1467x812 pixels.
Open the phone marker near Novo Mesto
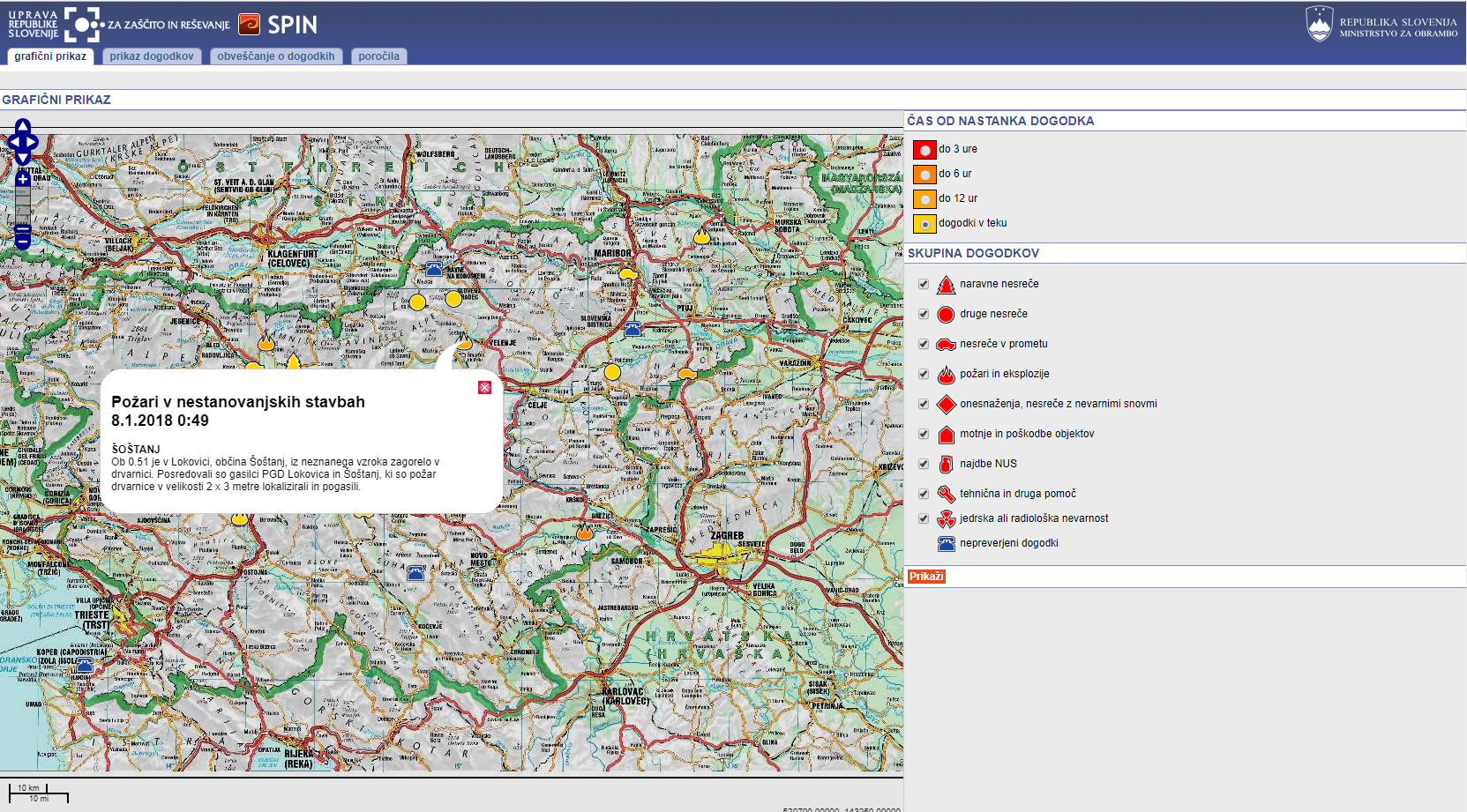[x=416, y=574]
